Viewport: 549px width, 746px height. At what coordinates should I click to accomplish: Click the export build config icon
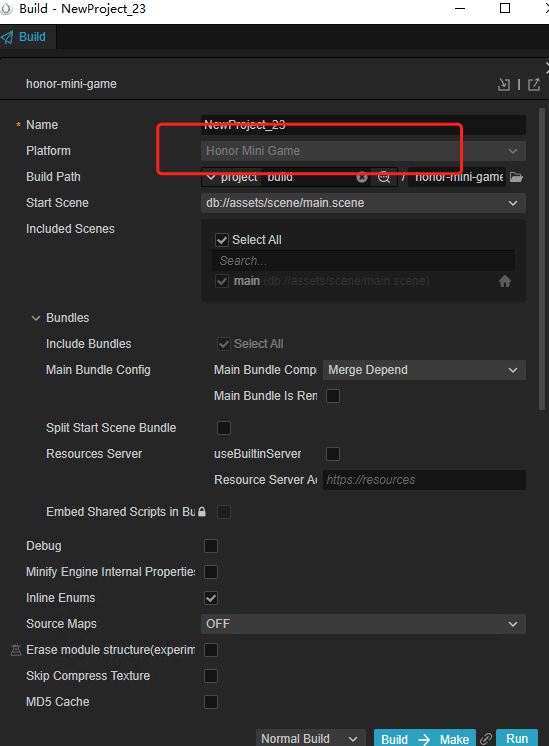coord(534,85)
